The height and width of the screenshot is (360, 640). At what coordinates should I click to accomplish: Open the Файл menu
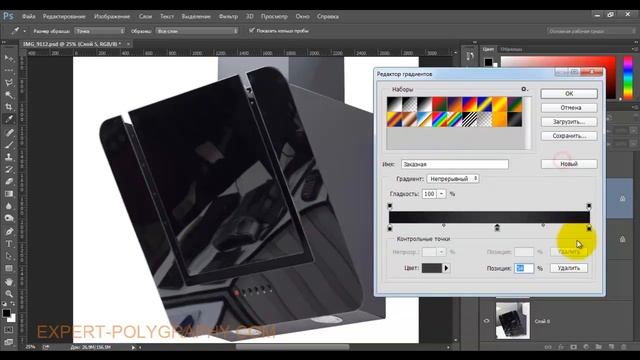(x=29, y=16)
